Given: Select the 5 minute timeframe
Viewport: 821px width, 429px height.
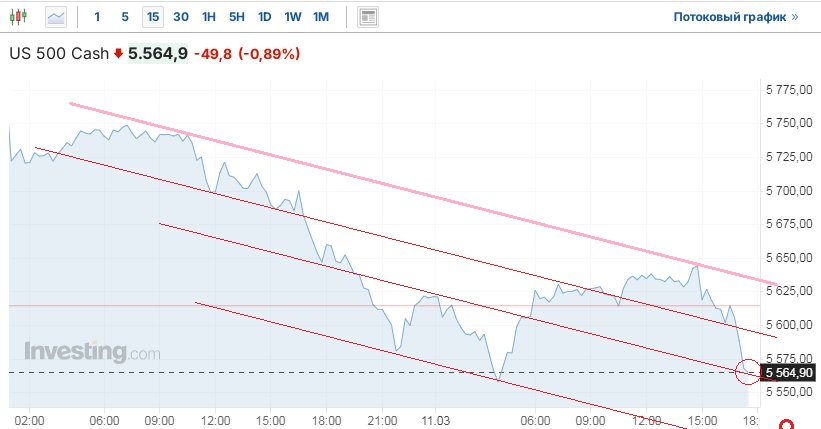Looking at the screenshot, I should coord(125,17).
